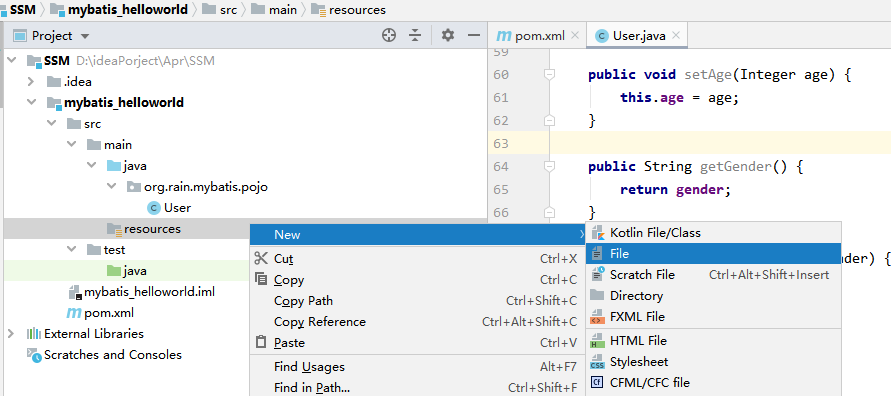This screenshot has height=396, width=891.
Task: Click 'return gender;' code text
Action: 675,190
